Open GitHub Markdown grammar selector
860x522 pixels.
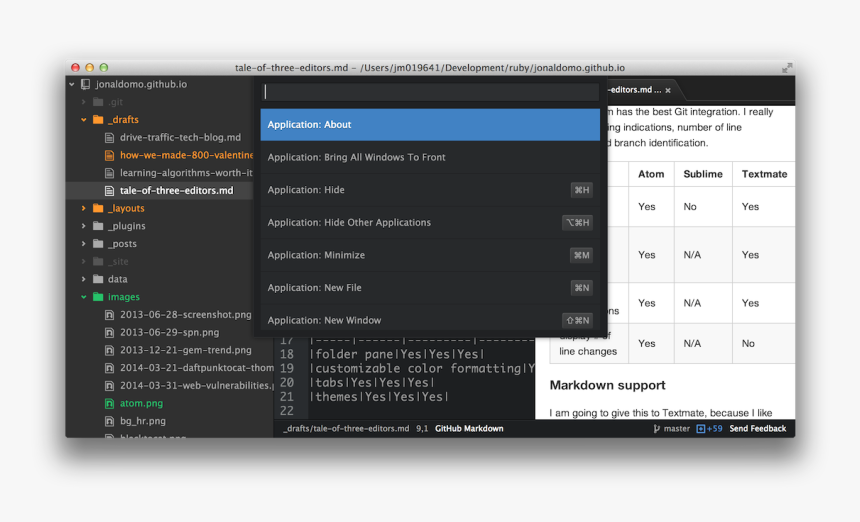click(468, 429)
